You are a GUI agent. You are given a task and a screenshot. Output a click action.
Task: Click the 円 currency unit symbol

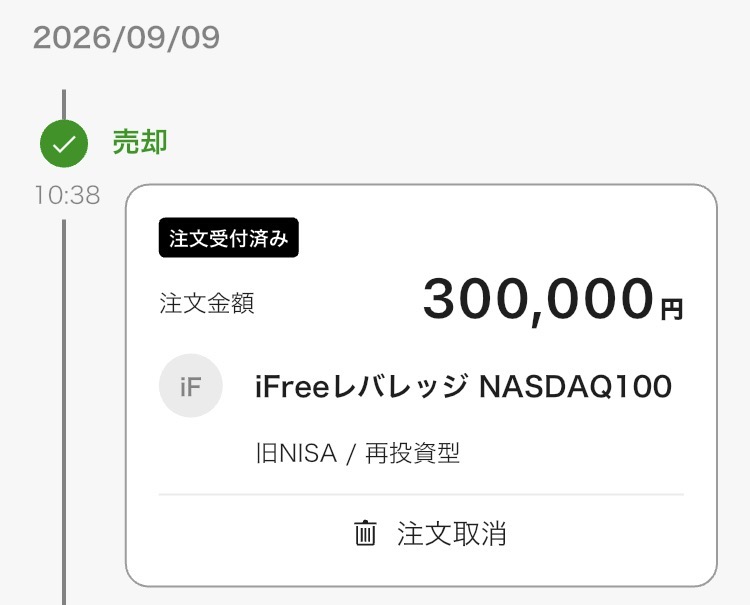(x=672, y=309)
